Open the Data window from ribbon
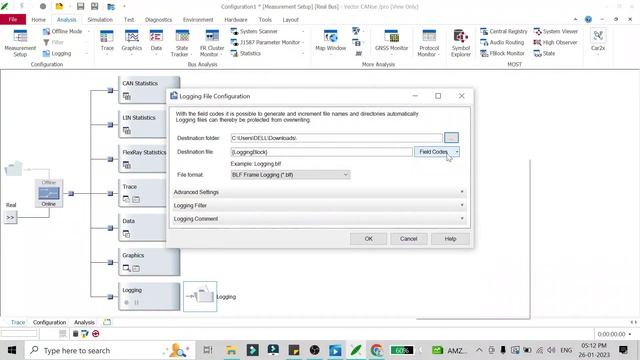 156,40
